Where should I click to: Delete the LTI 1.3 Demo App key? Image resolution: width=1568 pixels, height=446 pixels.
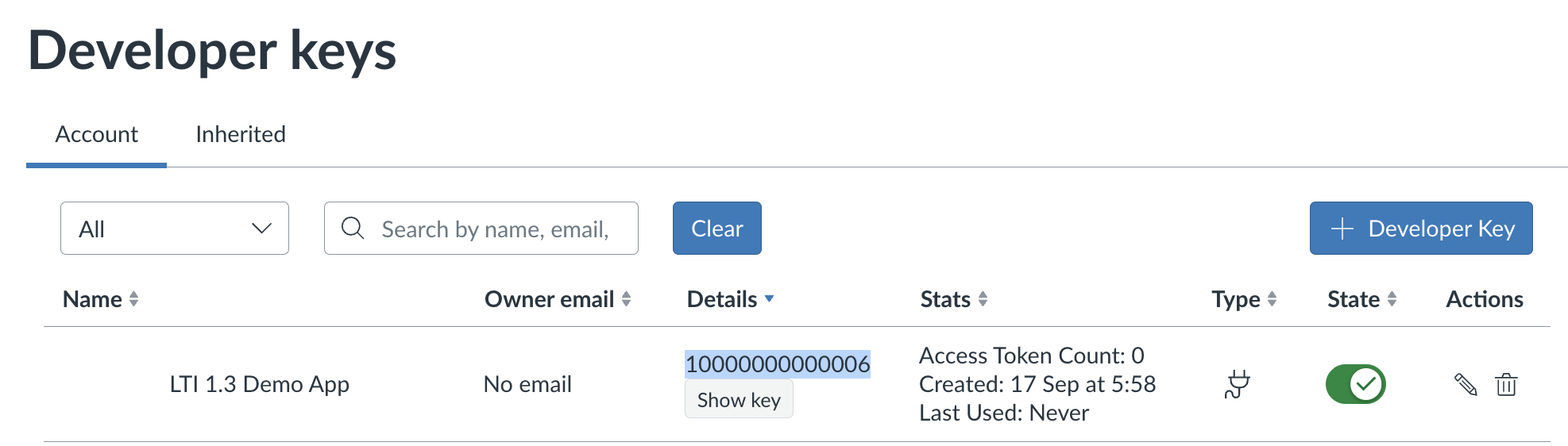(1506, 385)
